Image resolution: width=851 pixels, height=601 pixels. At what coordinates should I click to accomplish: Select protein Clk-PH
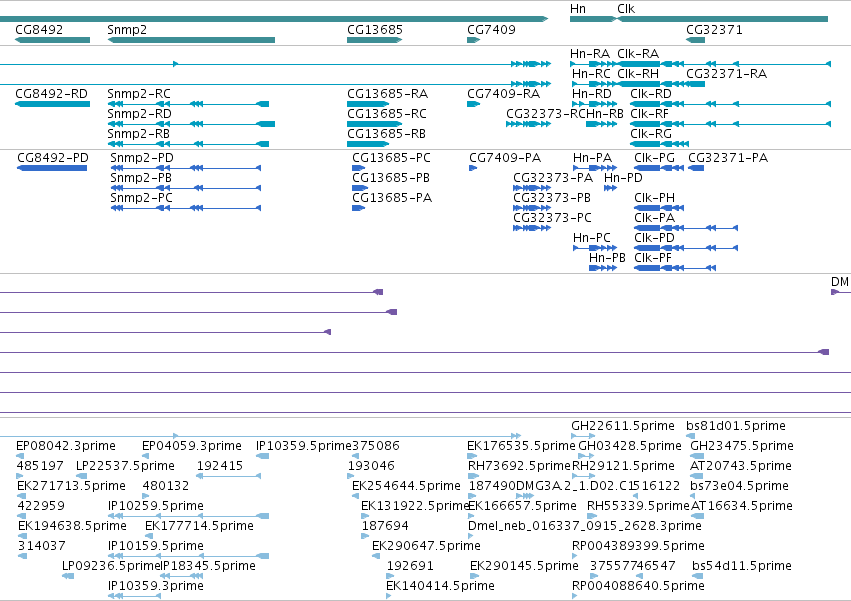click(655, 198)
